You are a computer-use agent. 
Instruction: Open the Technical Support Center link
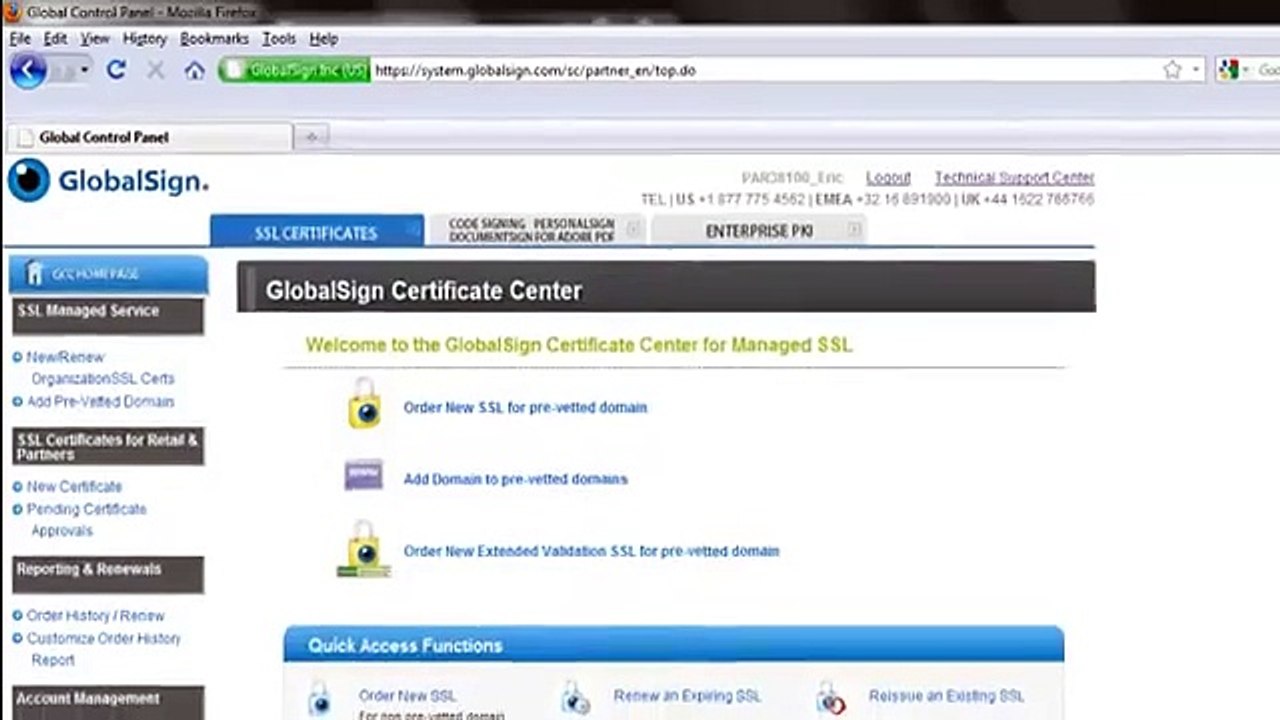click(x=1014, y=178)
